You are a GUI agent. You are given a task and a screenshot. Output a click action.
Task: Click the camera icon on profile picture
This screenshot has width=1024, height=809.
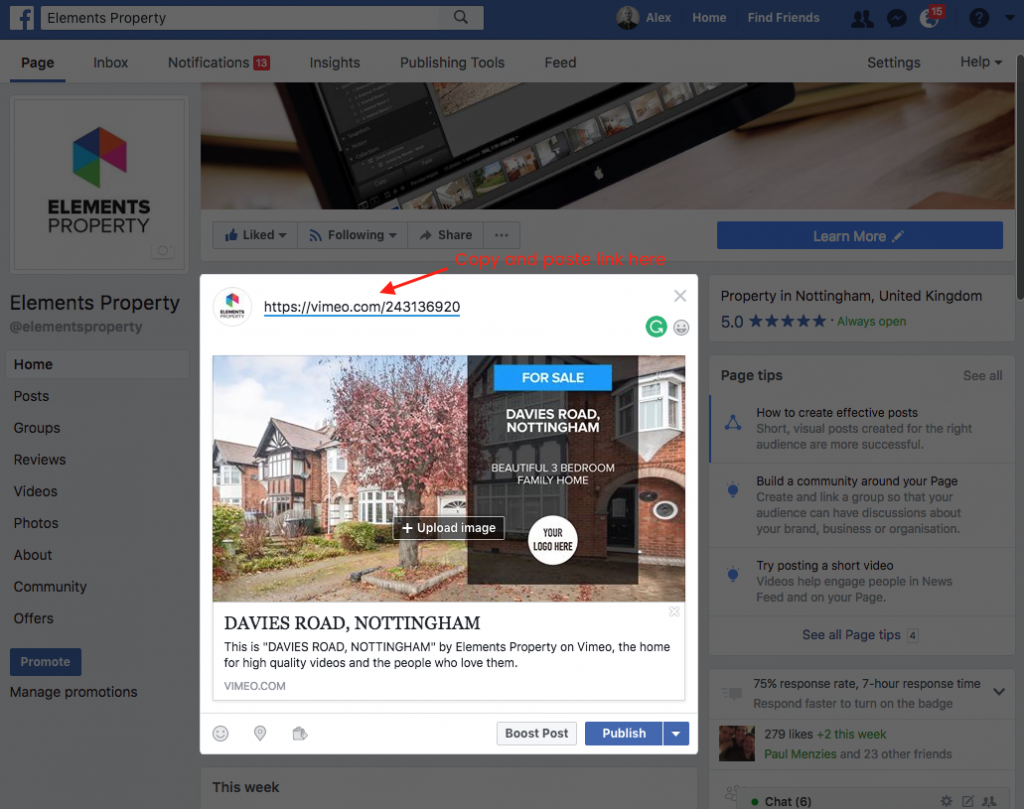coord(163,250)
